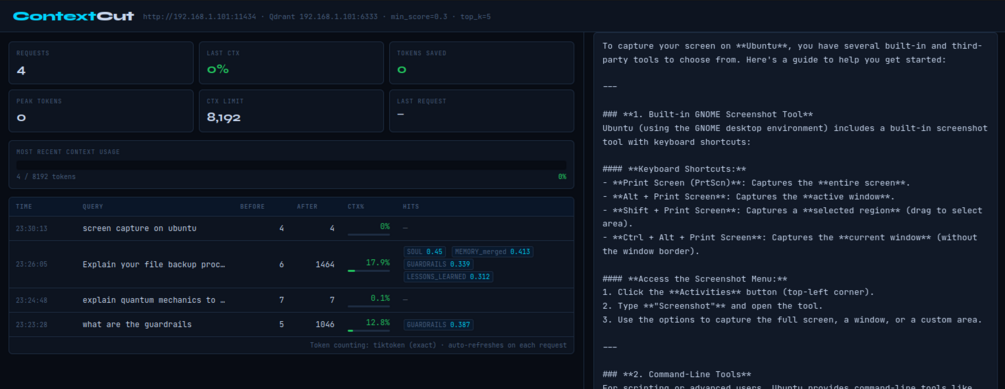Screen dimensions: 1005x389
Task: Click the header URL http://192.168.1.101:11434
Action: [x=198, y=16]
